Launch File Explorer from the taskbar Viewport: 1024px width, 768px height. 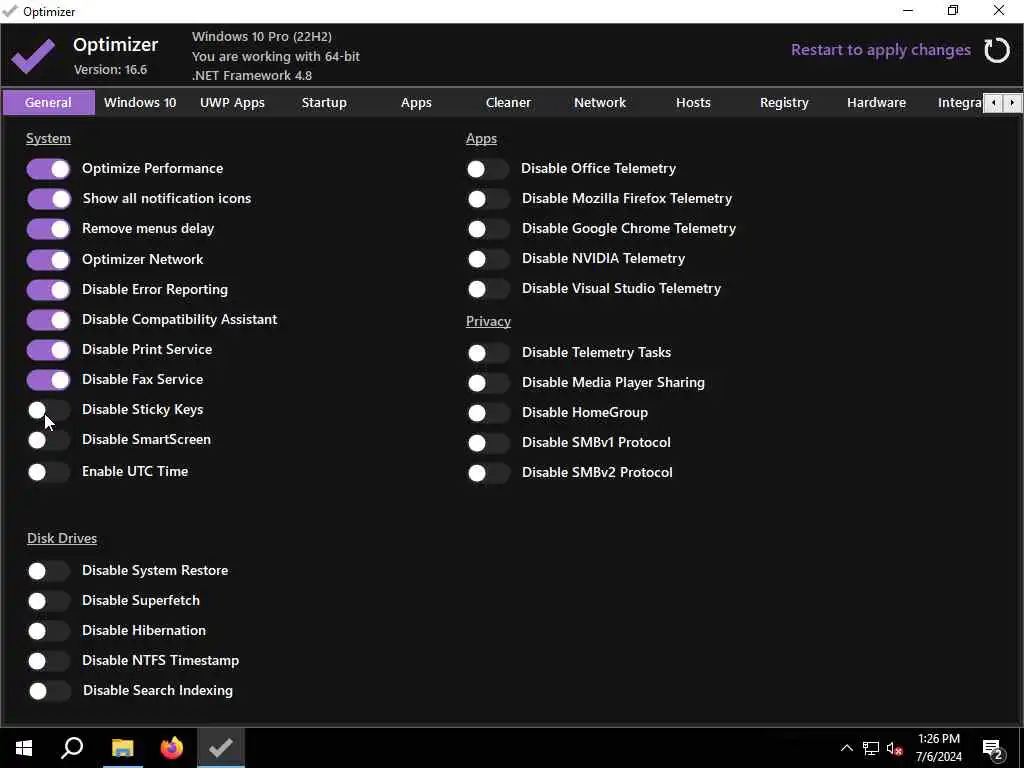click(122, 748)
